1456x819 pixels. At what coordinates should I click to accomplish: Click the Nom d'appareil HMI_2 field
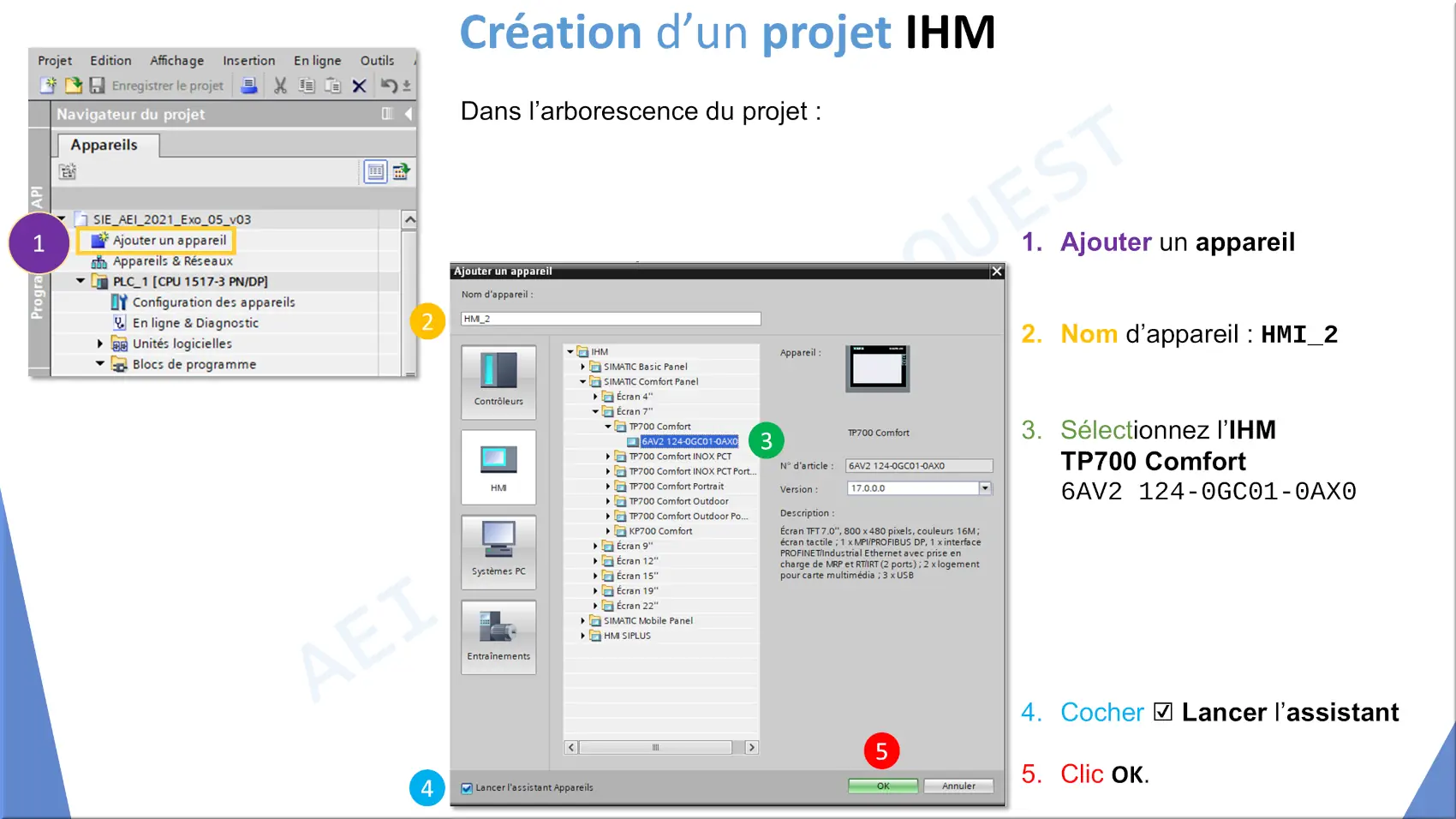click(611, 319)
